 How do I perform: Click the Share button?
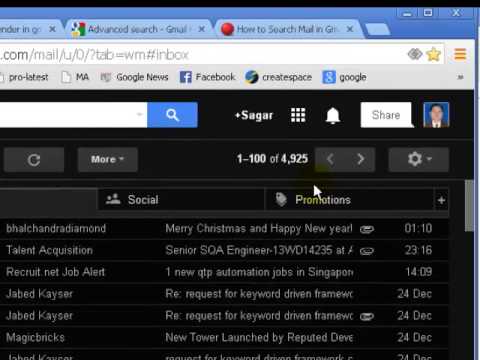point(386,115)
